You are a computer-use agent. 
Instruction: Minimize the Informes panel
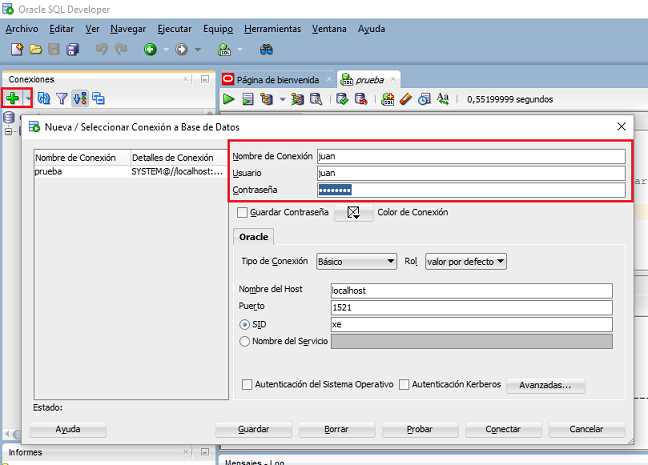click(x=205, y=452)
